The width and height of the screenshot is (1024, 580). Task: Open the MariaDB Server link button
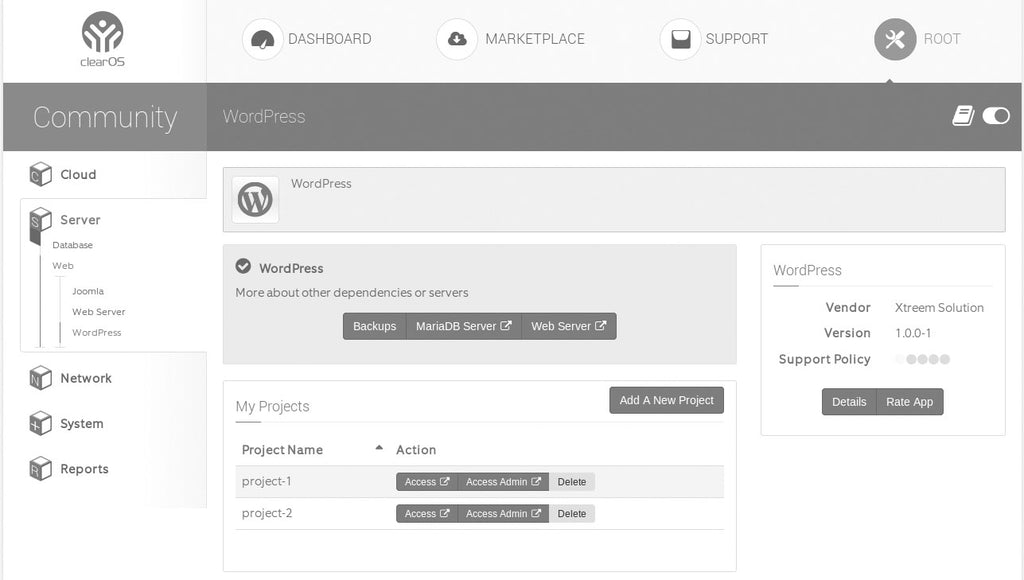464,326
